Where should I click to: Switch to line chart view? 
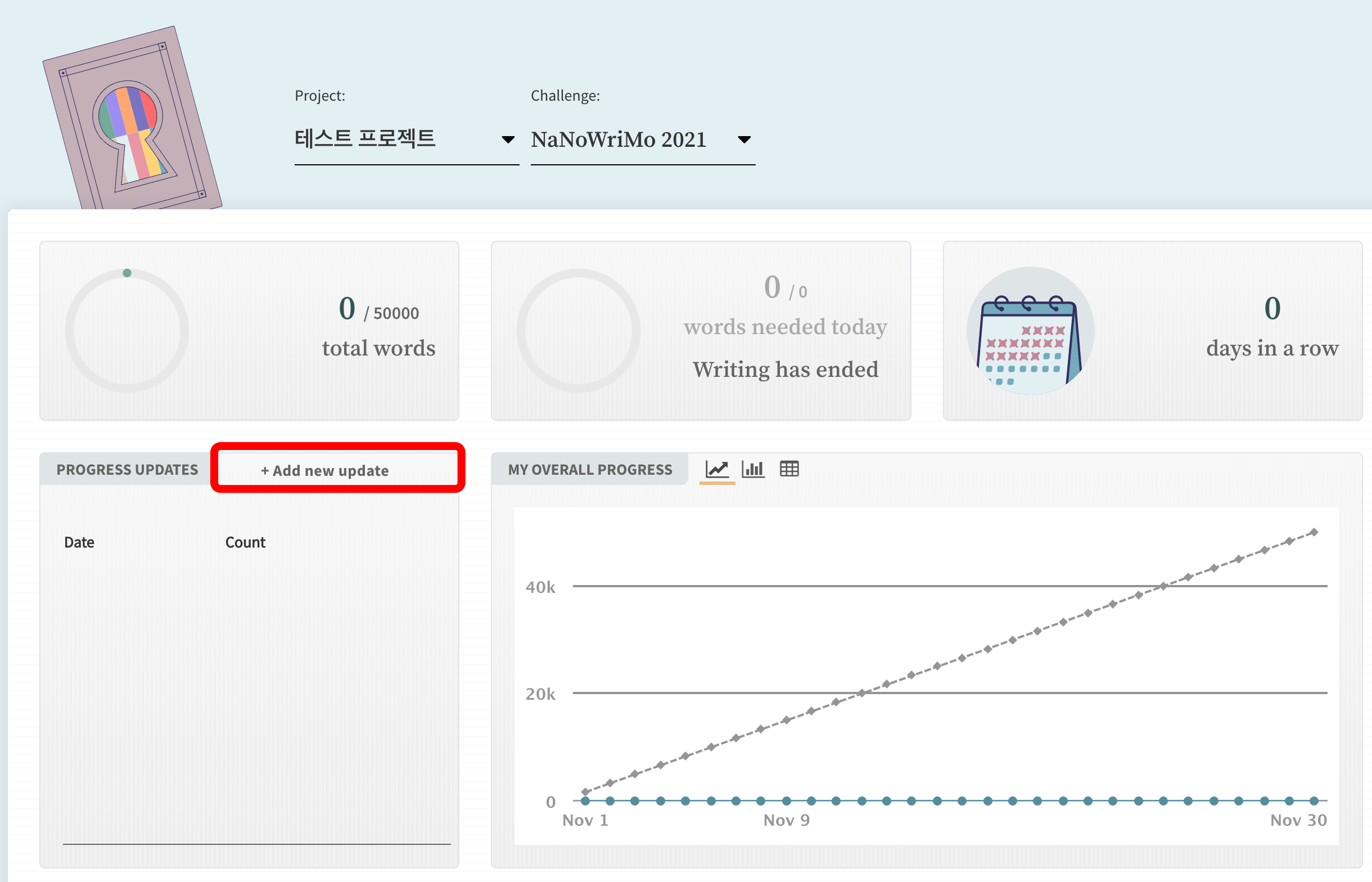pos(716,469)
